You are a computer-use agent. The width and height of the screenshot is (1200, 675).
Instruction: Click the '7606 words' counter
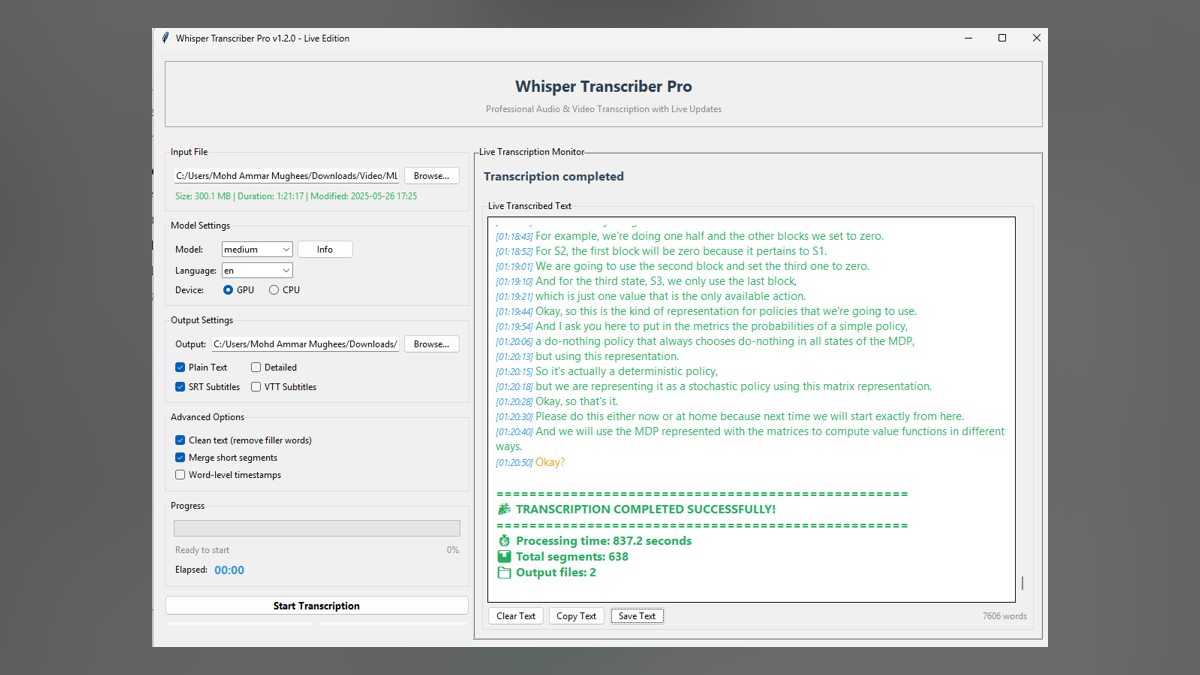[x=1004, y=616]
